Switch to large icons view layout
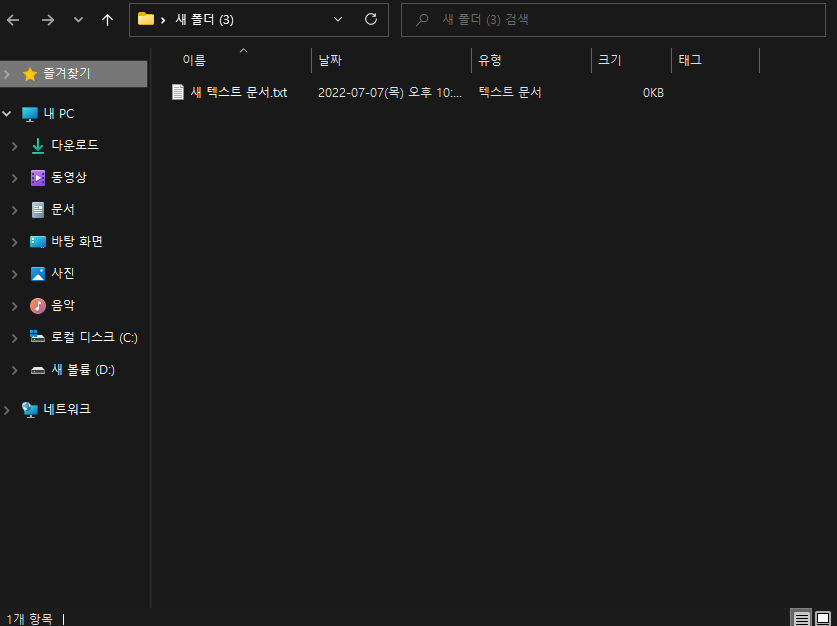Viewport: 837px width, 626px height. [x=824, y=618]
